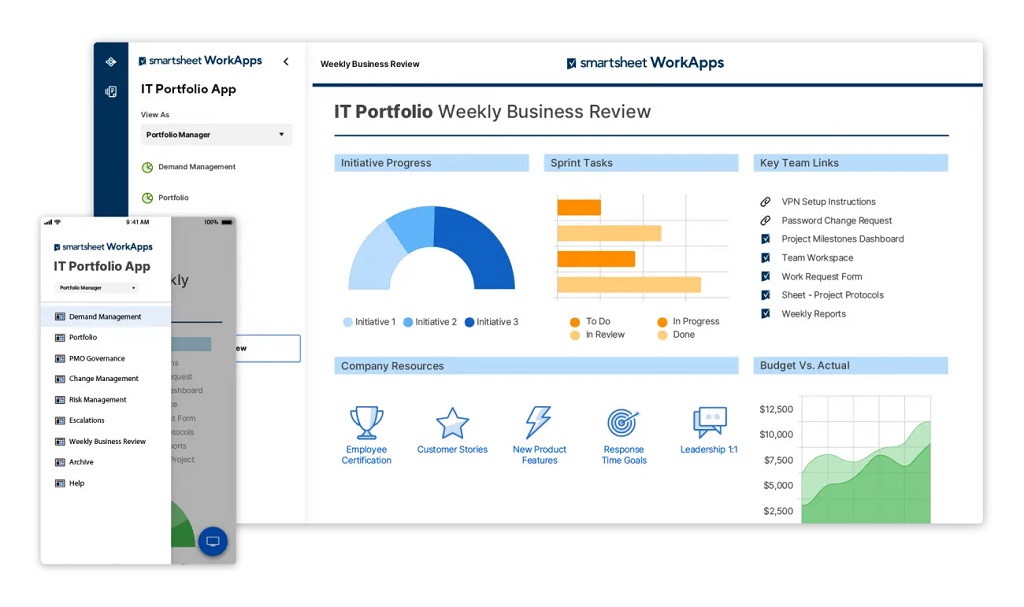Click the In Progress legend swatch
1024x607 pixels.
[662, 322]
